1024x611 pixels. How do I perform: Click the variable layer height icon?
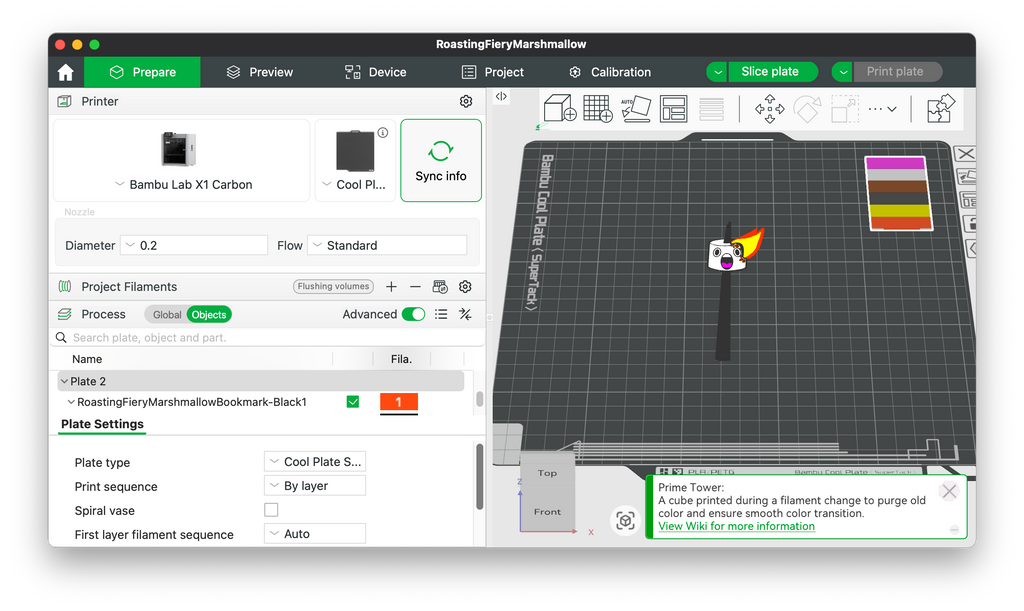click(x=711, y=108)
